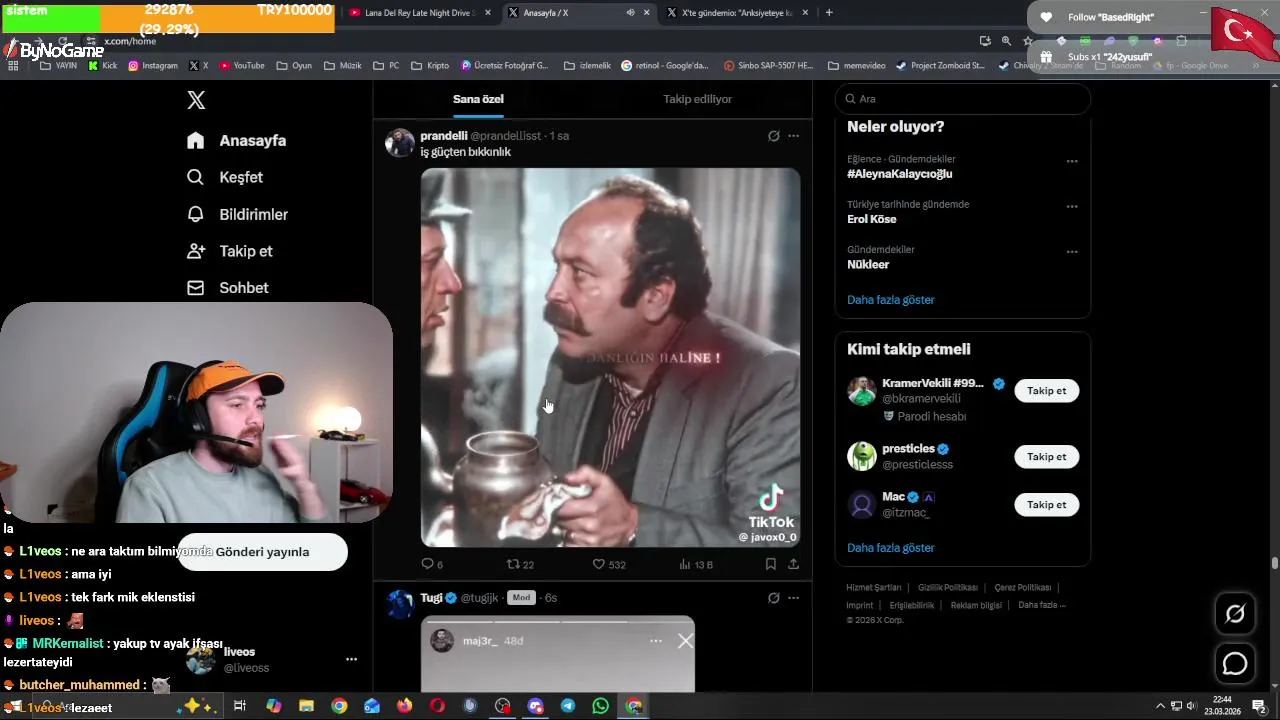
Task: Open floating messages chat bubble button
Action: (x=1235, y=664)
